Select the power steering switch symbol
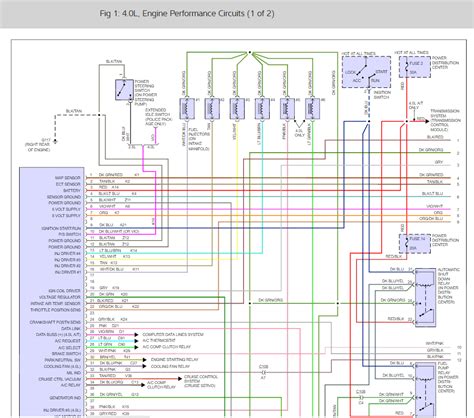The height and width of the screenshot is (418, 474). point(124,90)
